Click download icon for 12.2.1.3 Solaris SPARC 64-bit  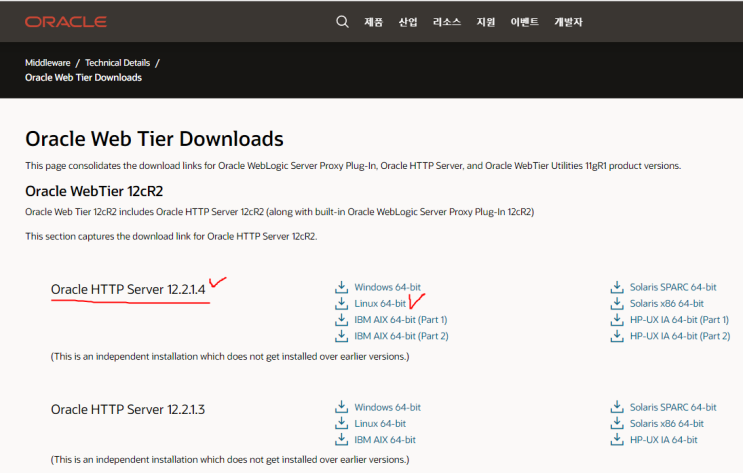click(x=617, y=407)
